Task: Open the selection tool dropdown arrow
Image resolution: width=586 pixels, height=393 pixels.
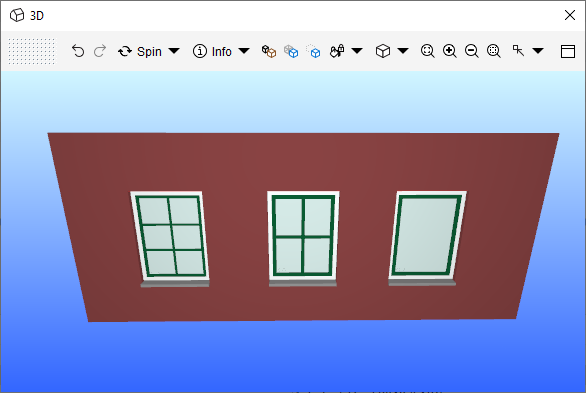Action: 538,51
